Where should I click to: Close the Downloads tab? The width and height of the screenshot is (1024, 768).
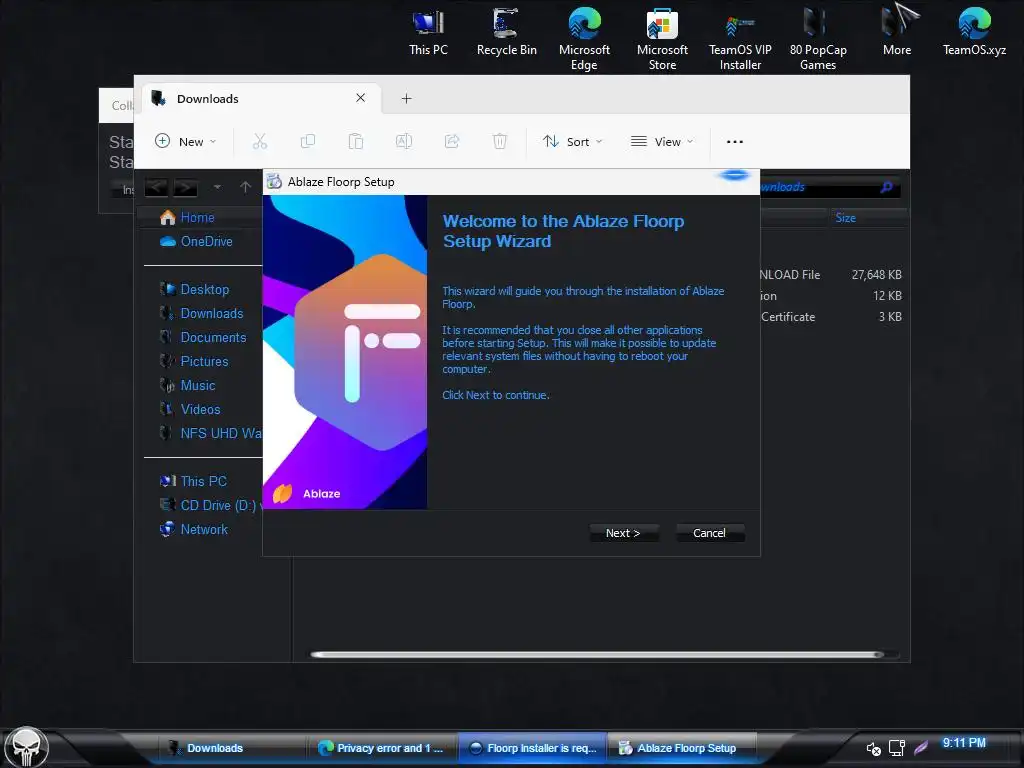click(360, 98)
